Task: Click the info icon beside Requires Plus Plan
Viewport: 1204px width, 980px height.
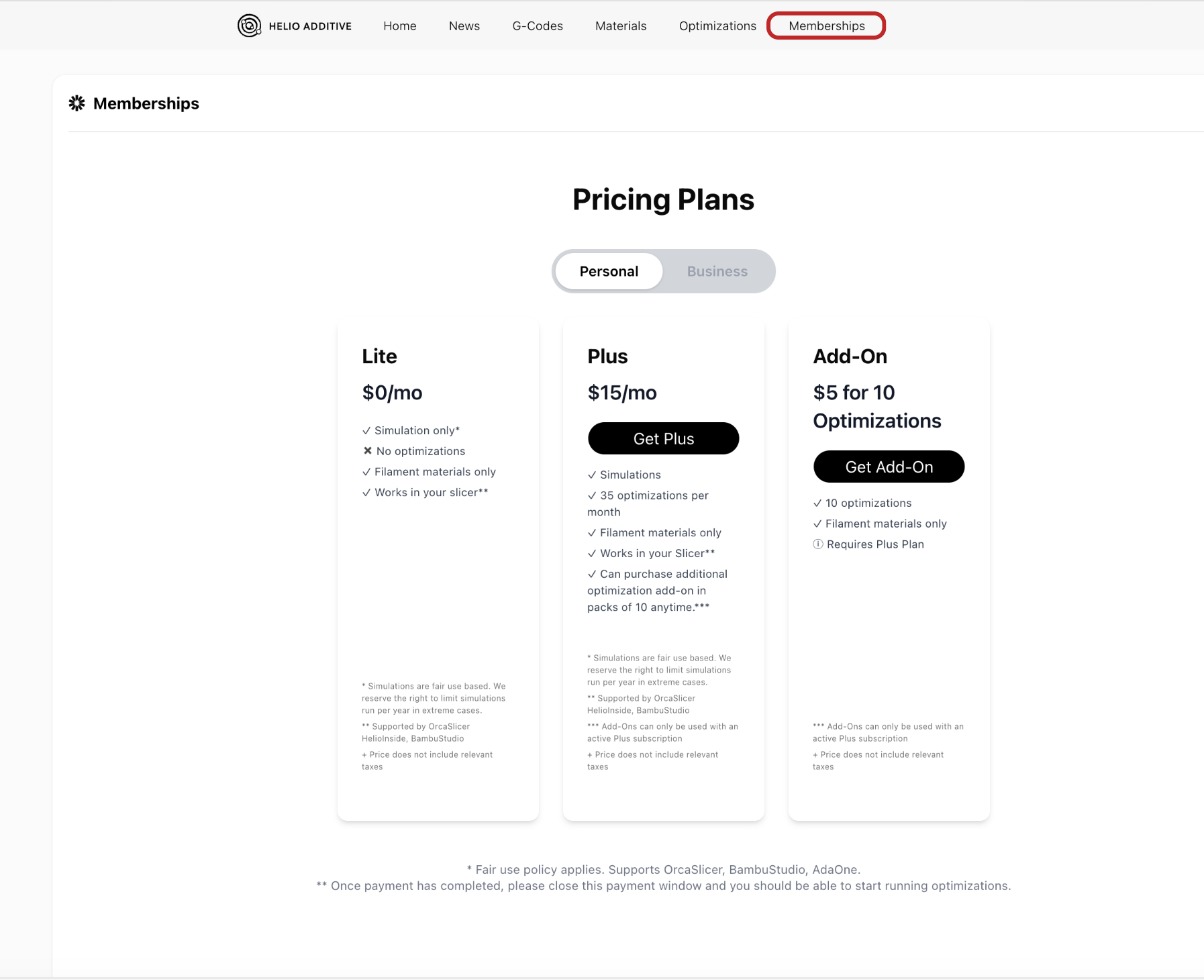Action: [817, 544]
